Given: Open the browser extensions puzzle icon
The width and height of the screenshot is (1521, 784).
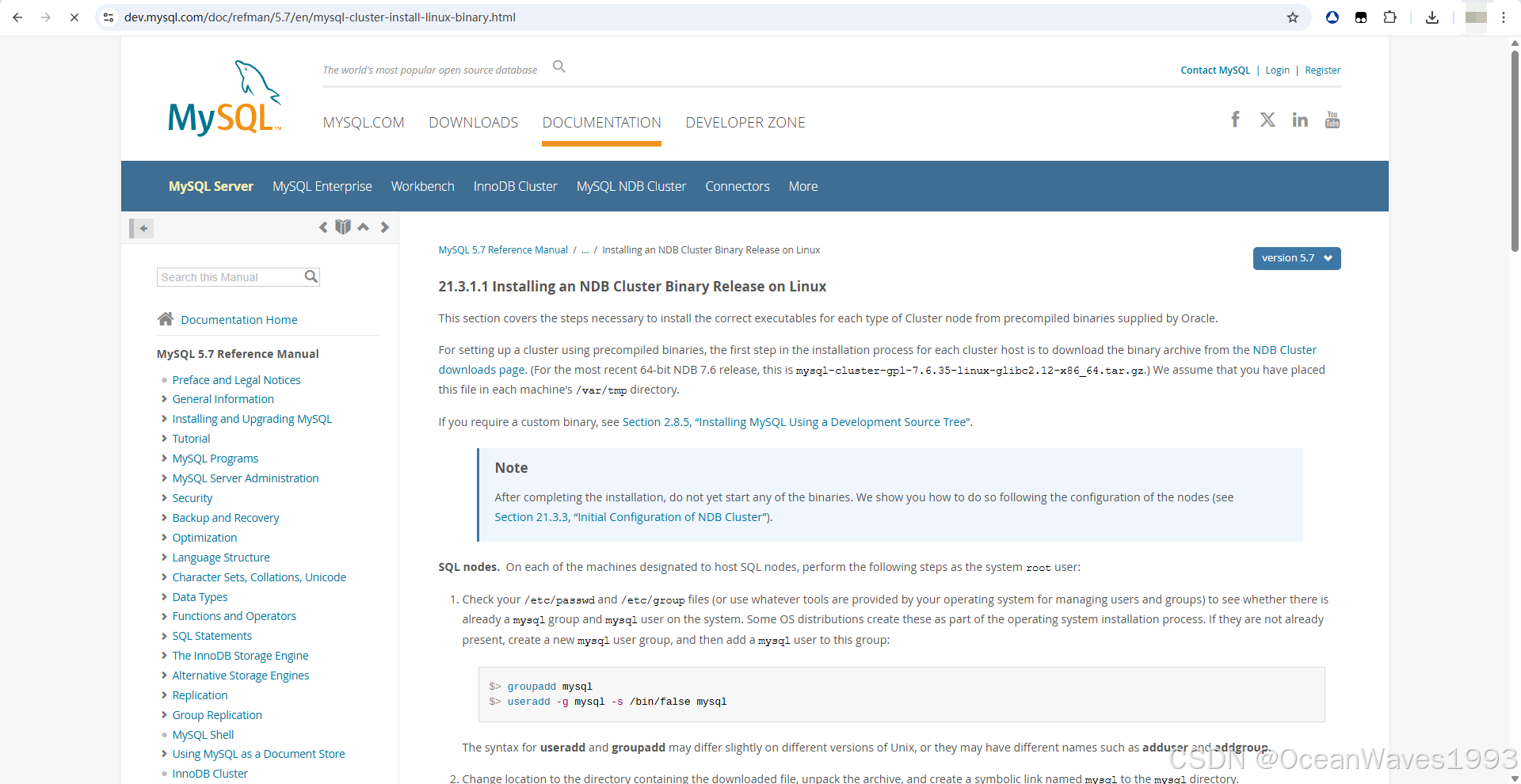Looking at the screenshot, I should [1389, 17].
